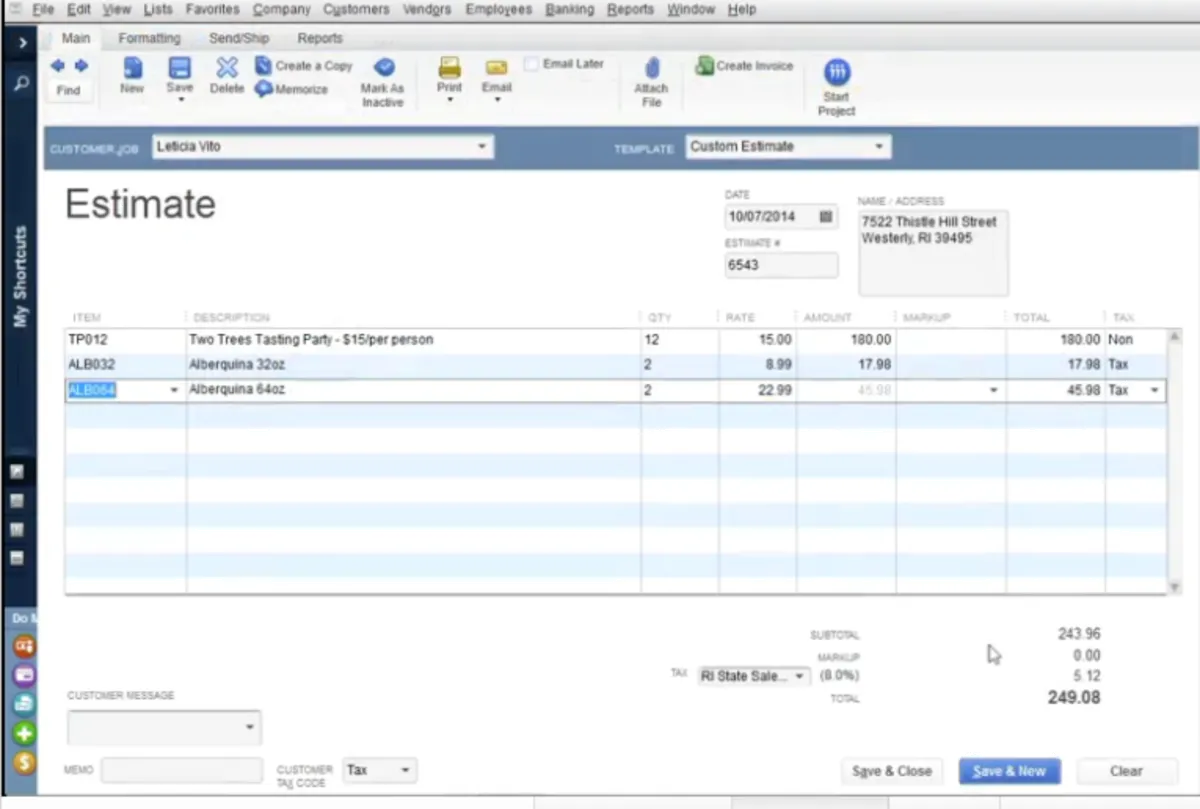Expand the My Shortcuts sidebar arrow

click(x=22, y=44)
